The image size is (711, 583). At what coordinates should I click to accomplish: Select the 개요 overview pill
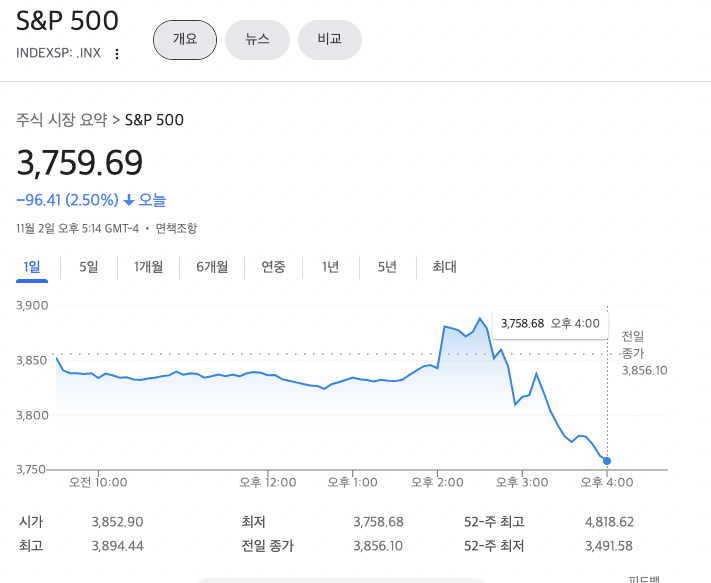pos(185,40)
